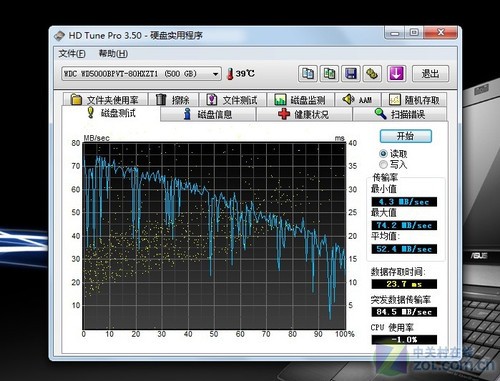Switch to the 磁盘监测 tab

(x=300, y=100)
